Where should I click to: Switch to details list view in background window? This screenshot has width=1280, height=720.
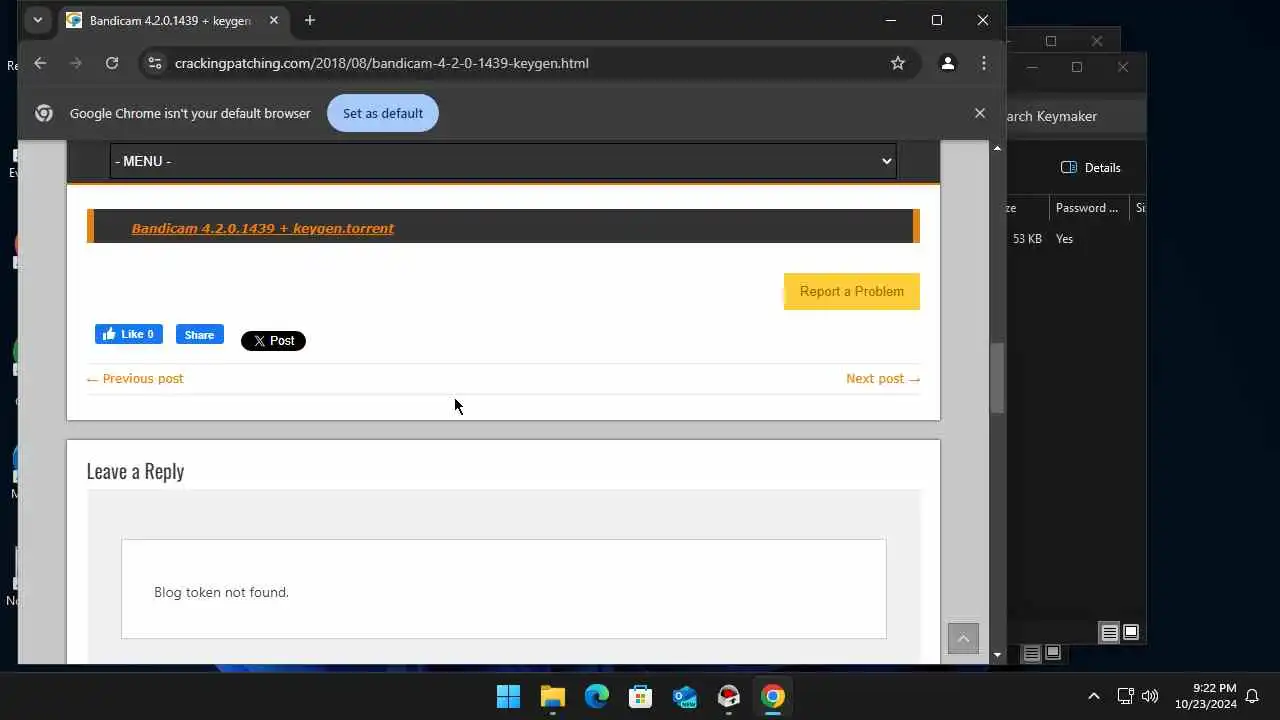pos(1109,632)
